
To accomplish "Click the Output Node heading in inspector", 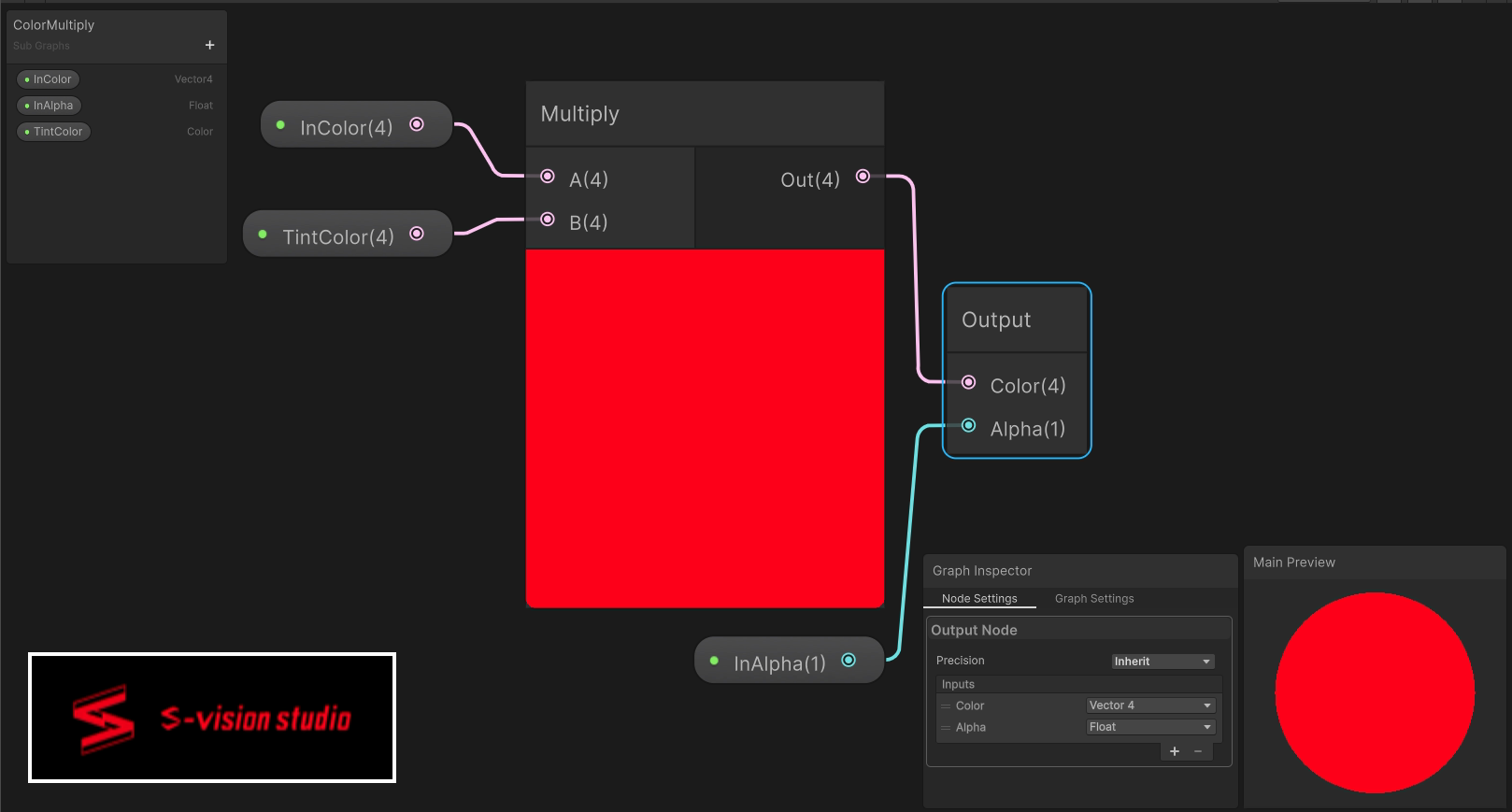I will click(x=974, y=631).
